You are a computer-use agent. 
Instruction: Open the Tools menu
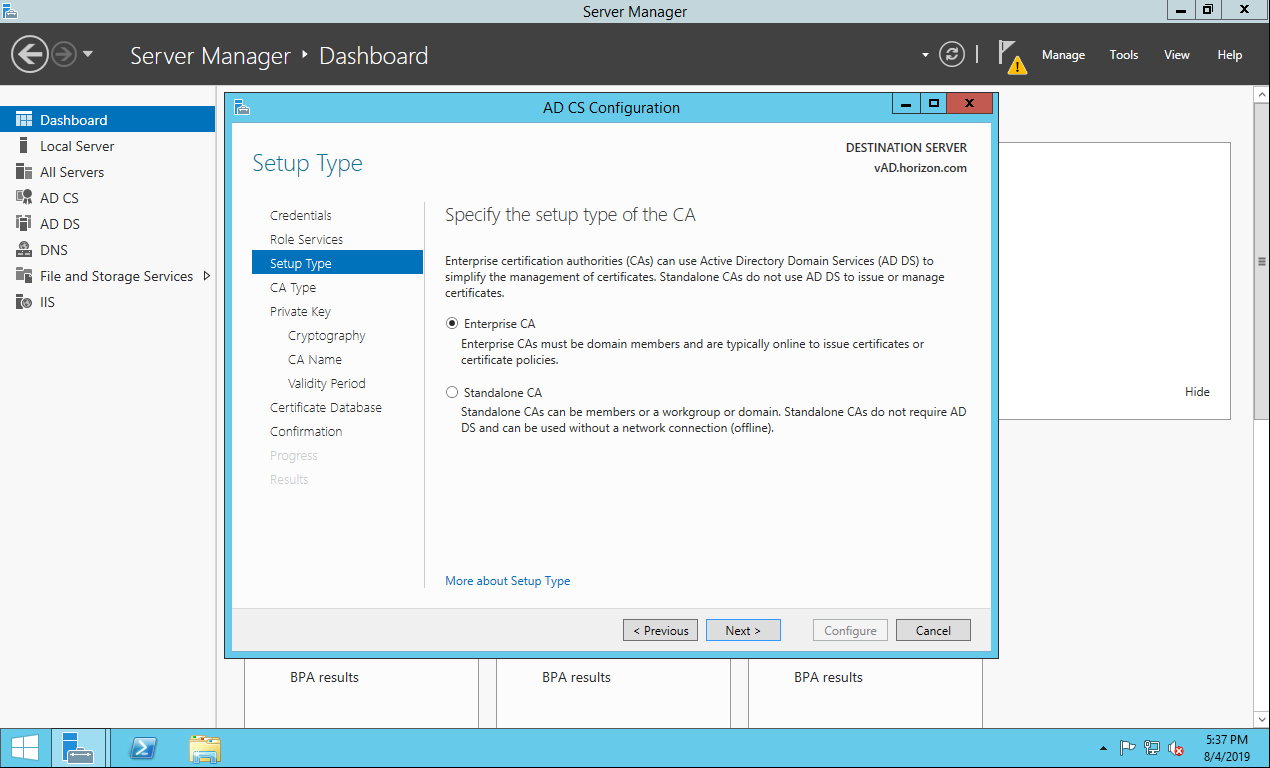(1123, 55)
